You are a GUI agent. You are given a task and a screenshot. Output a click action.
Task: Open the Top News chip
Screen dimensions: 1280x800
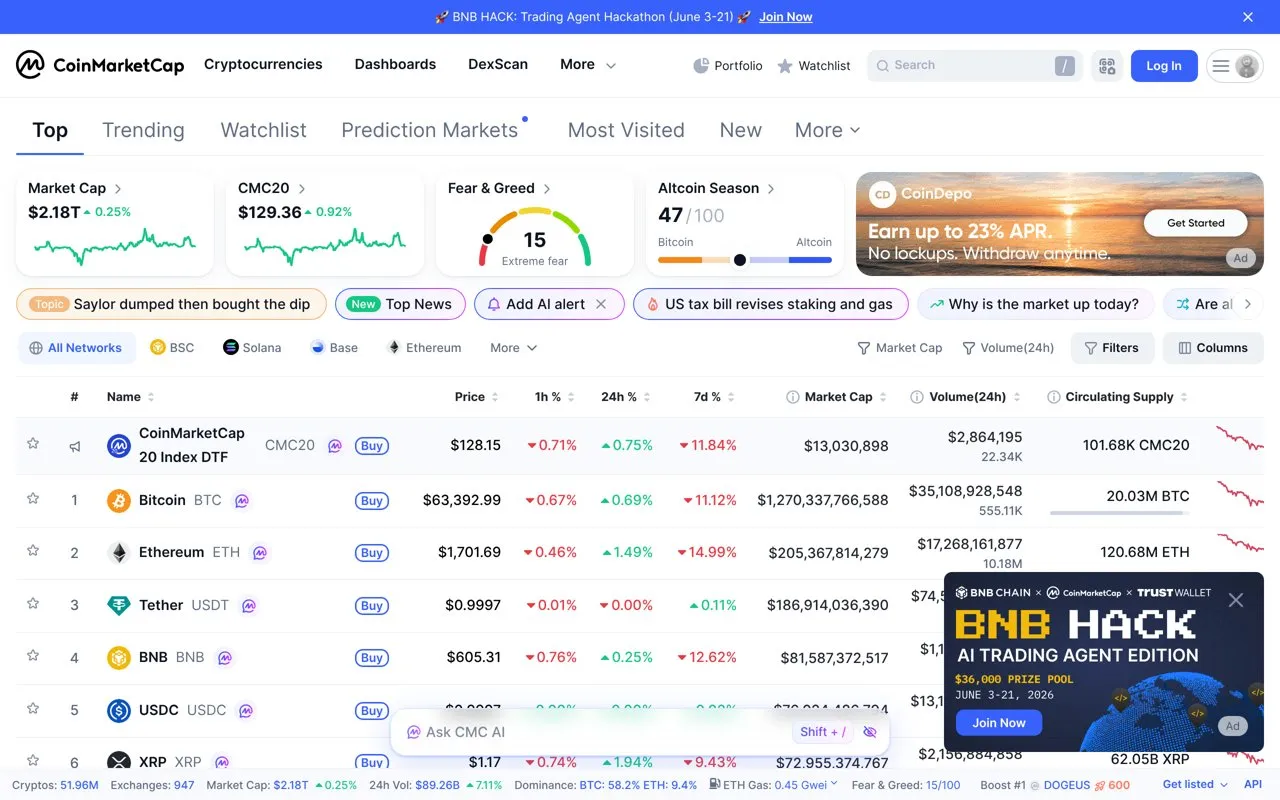pyautogui.click(x=400, y=304)
